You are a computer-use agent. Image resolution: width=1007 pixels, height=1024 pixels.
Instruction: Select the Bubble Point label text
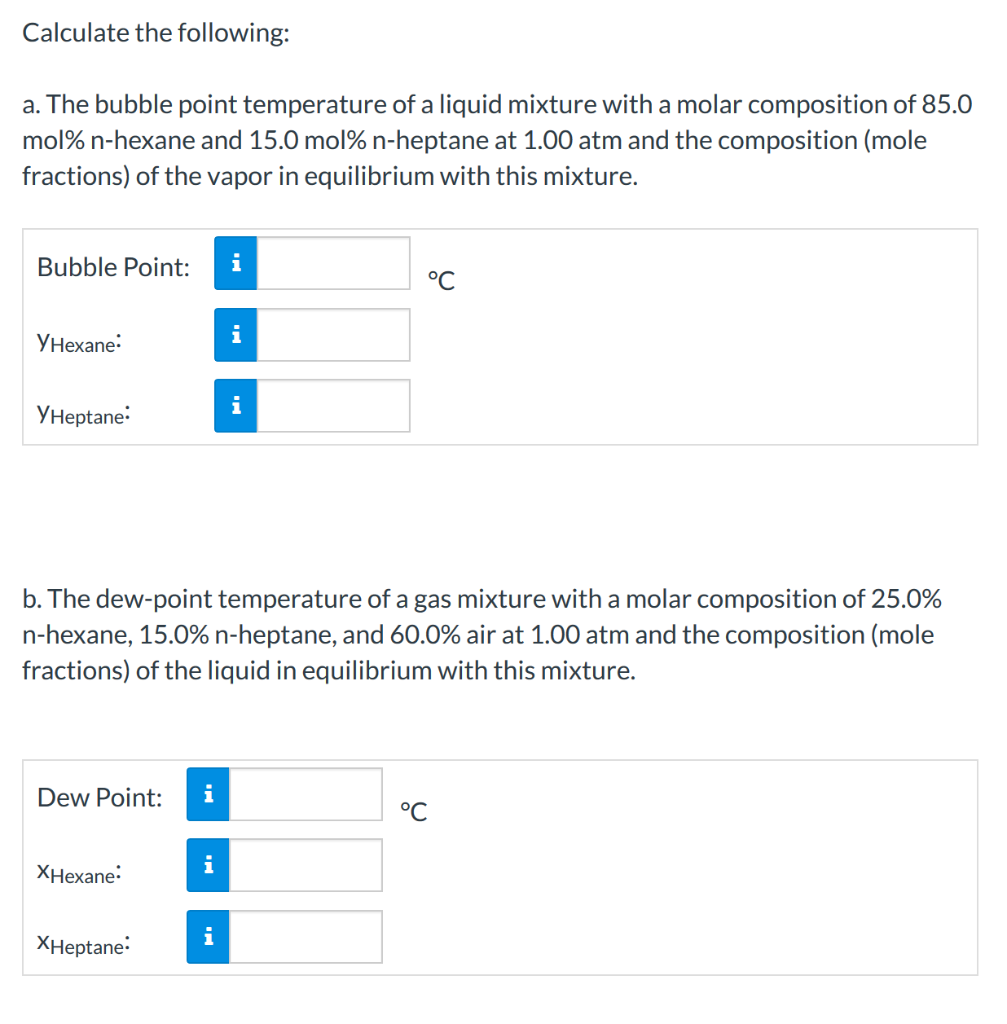point(112,267)
